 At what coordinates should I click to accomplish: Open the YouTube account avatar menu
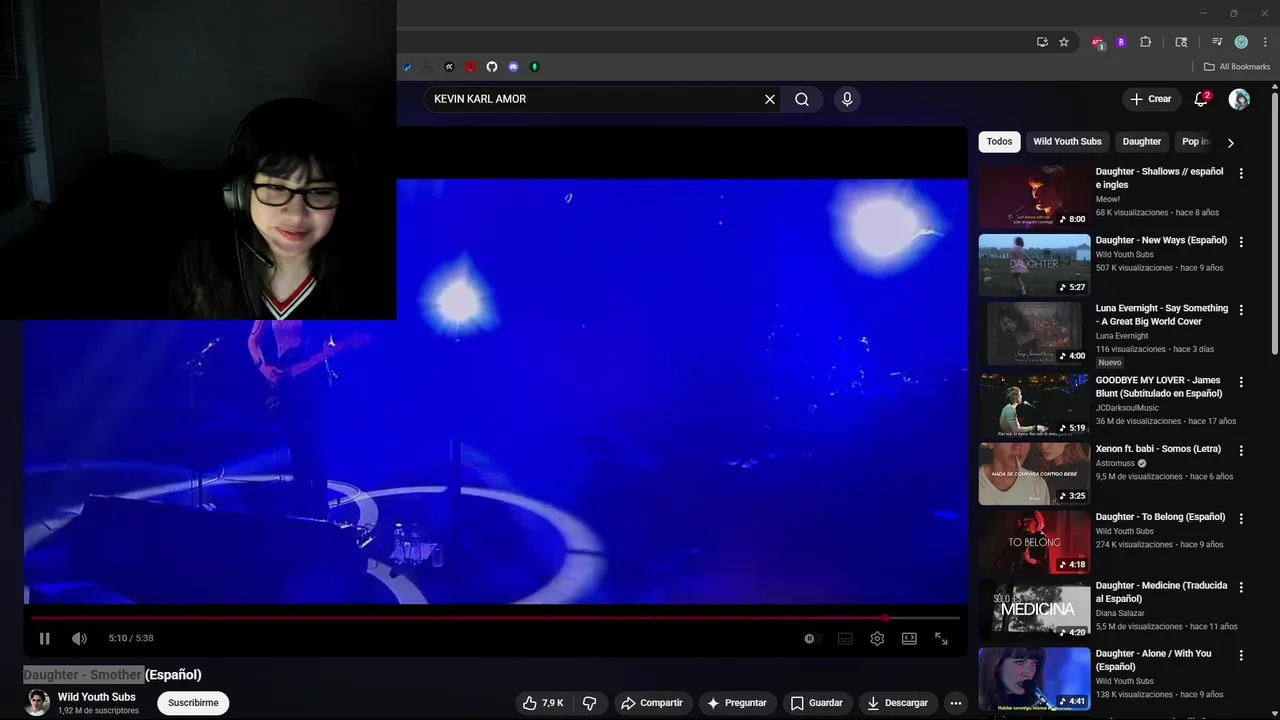pos(1239,99)
